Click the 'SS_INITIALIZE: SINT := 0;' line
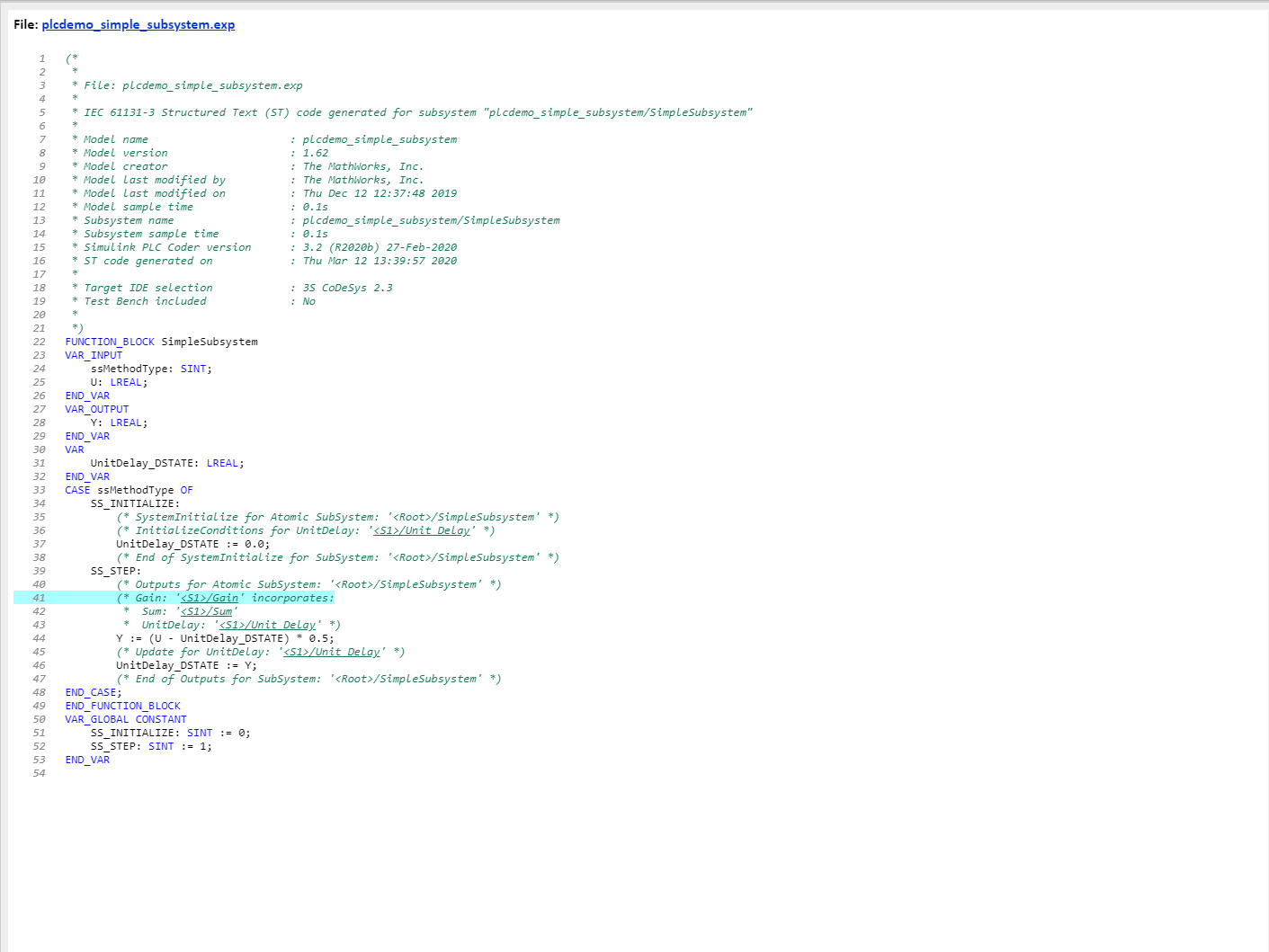 [171, 733]
